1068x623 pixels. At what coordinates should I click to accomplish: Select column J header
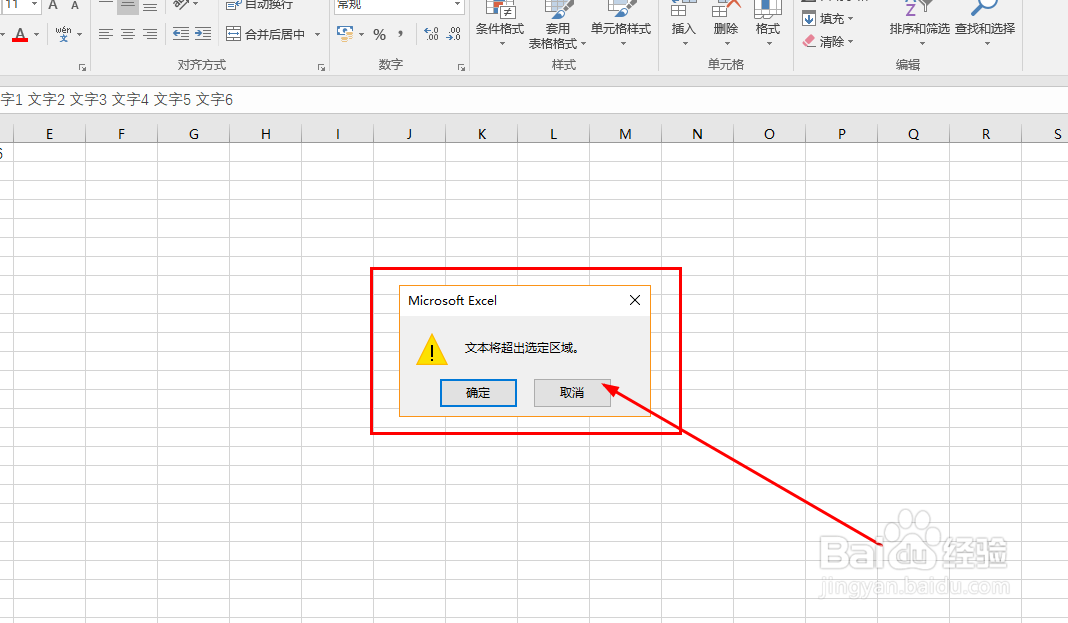[x=409, y=134]
